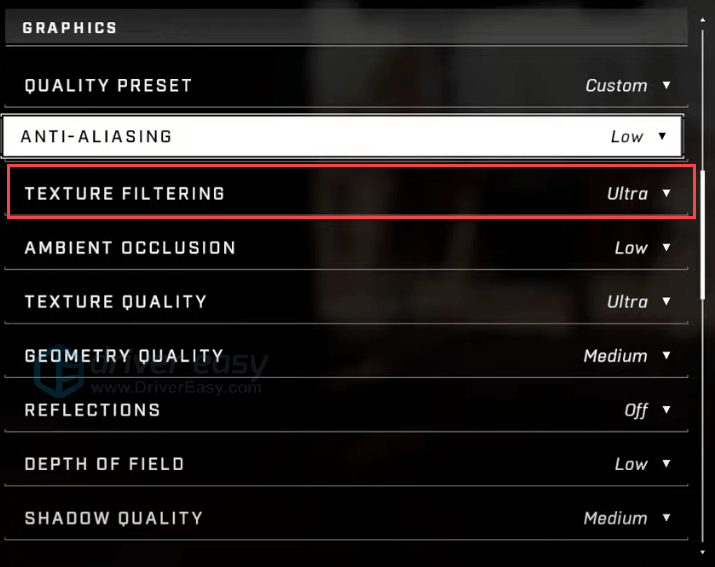Image resolution: width=715 pixels, height=567 pixels.
Task: Click the Depth of Field arrow icon
Action: click(666, 463)
